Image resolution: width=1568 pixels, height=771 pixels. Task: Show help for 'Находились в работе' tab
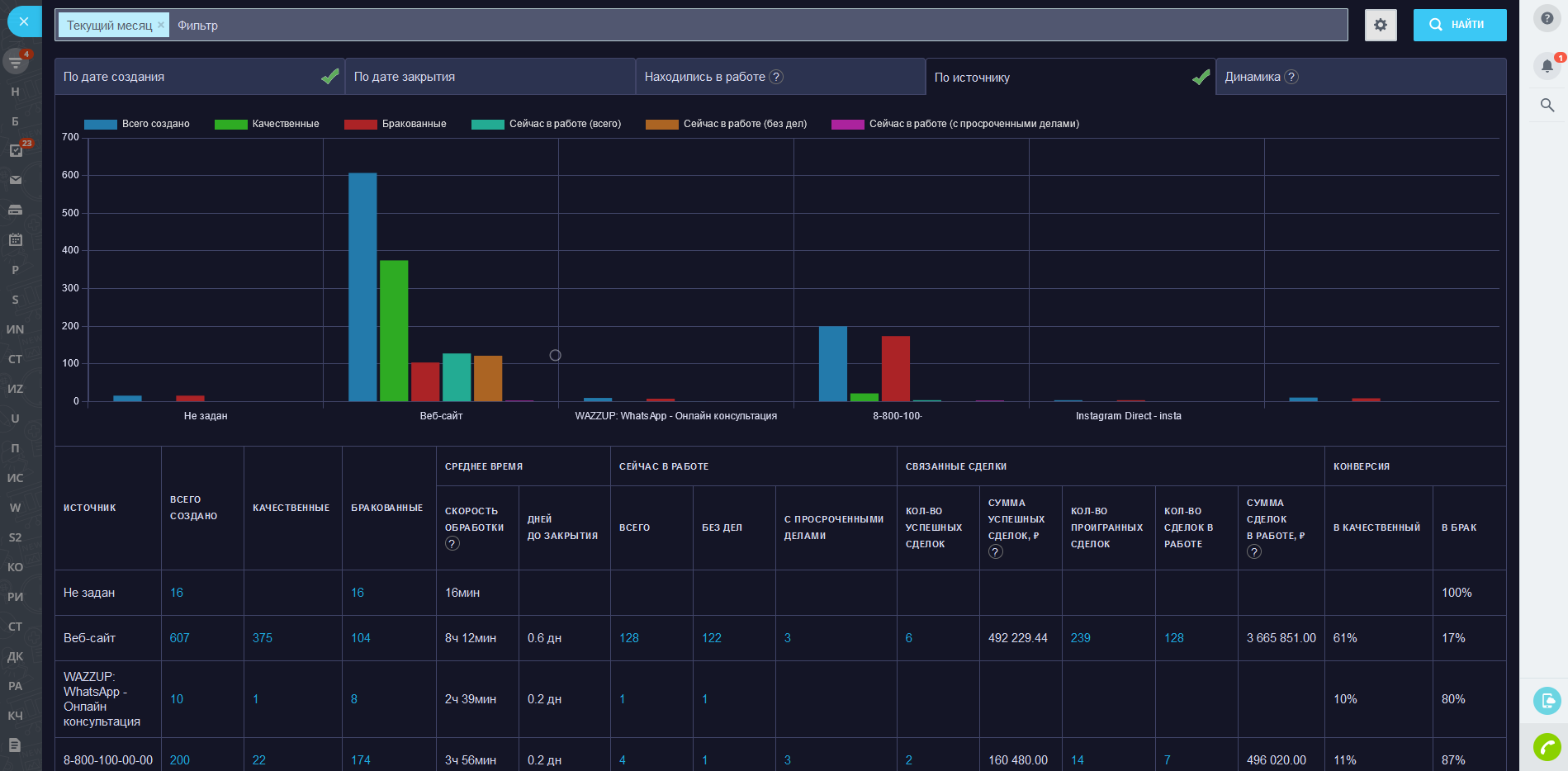click(776, 77)
